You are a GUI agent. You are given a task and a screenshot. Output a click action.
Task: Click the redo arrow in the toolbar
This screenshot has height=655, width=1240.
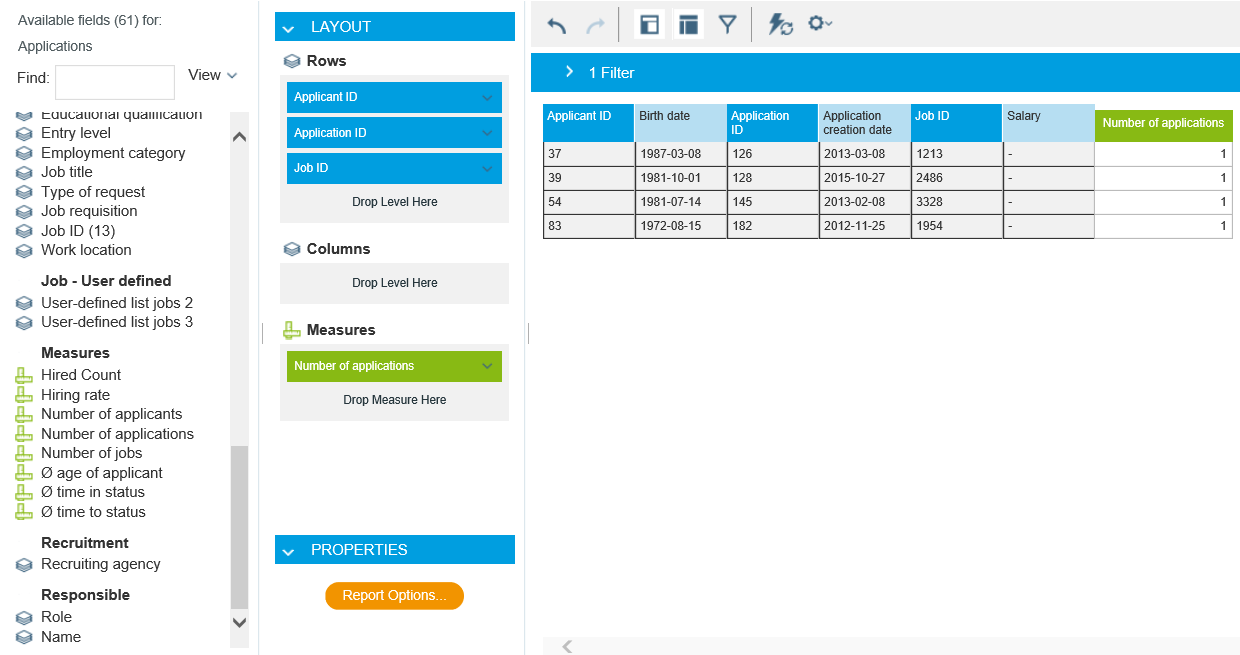[x=595, y=25]
